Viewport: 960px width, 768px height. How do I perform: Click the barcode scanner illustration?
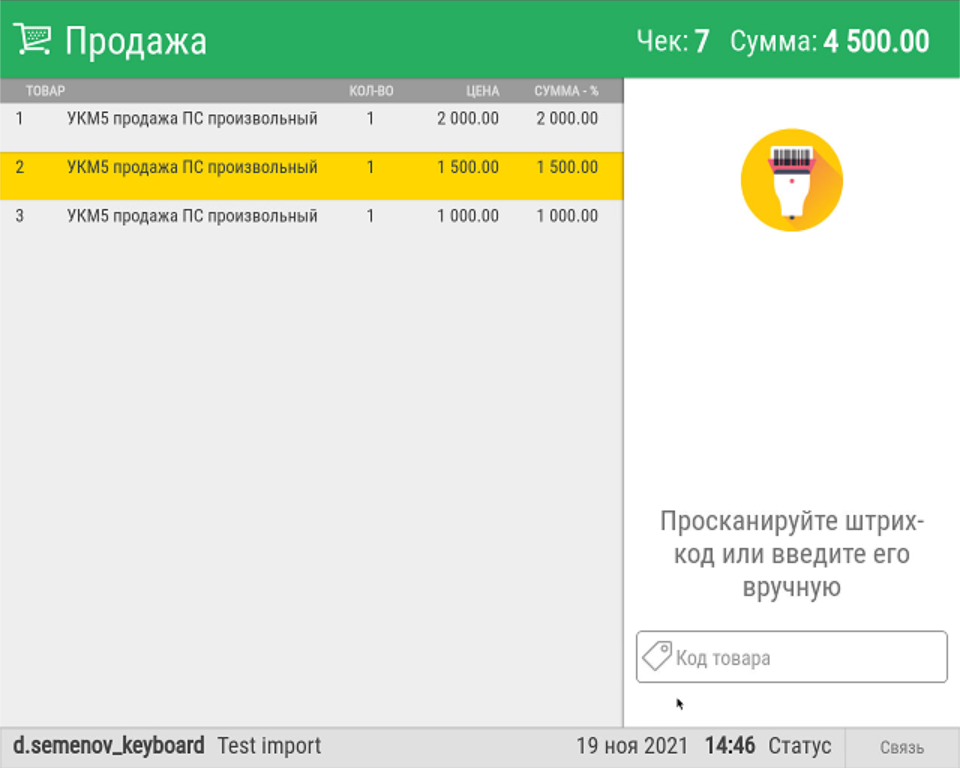[x=792, y=180]
